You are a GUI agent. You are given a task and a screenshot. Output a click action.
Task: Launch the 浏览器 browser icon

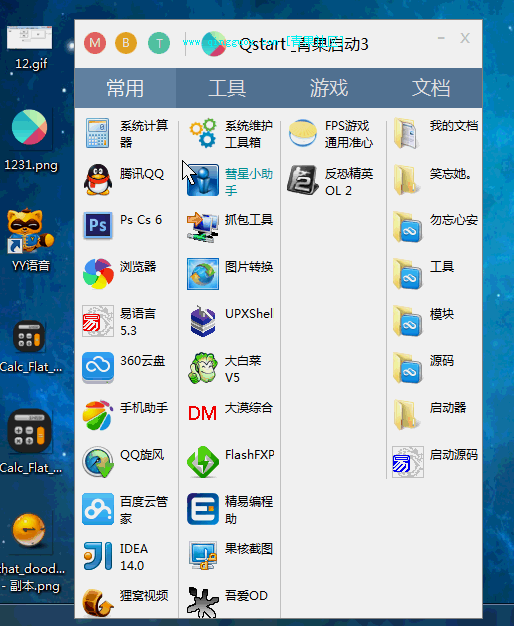[98, 273]
